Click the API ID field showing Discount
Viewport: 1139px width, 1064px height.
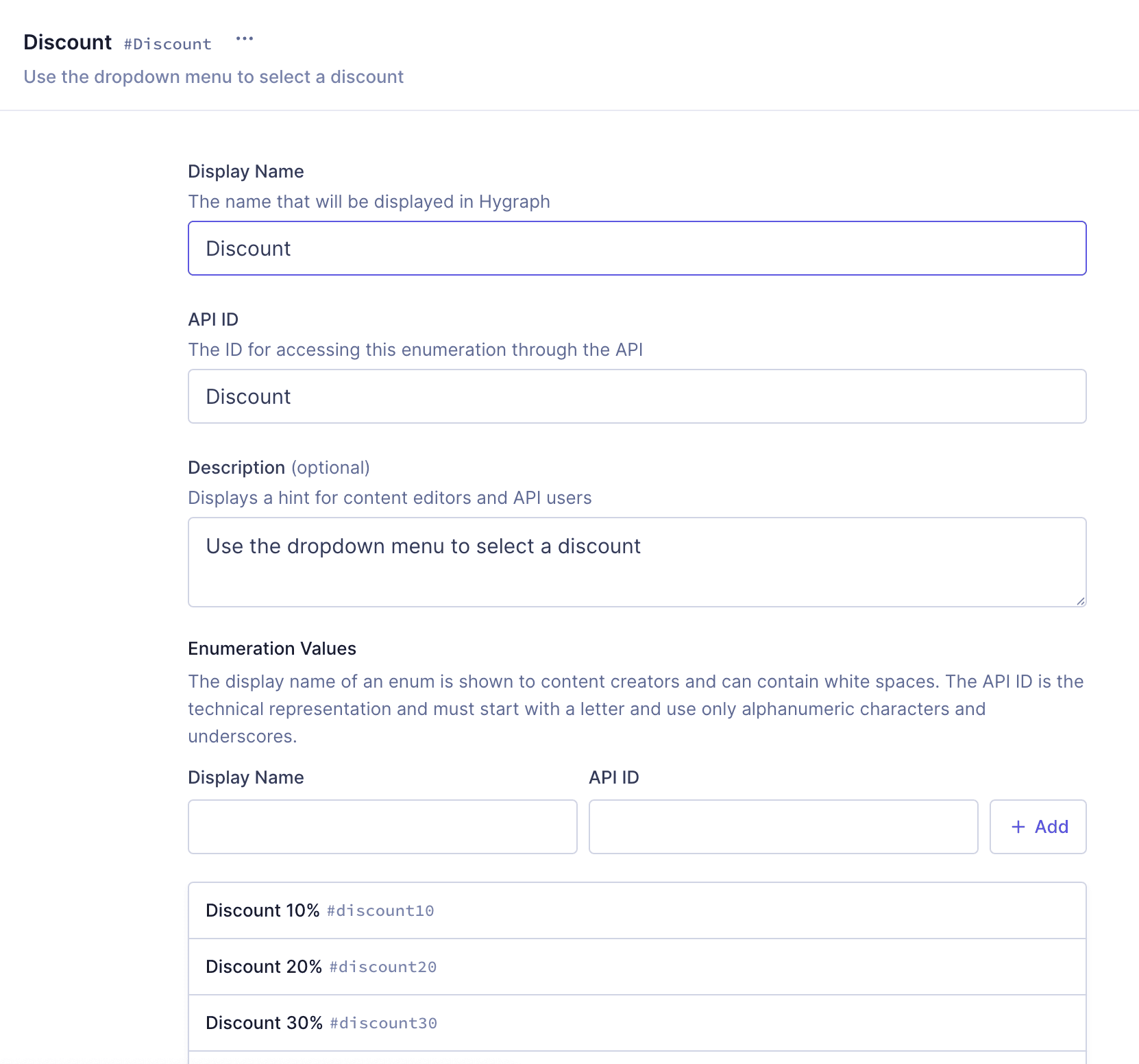(636, 396)
